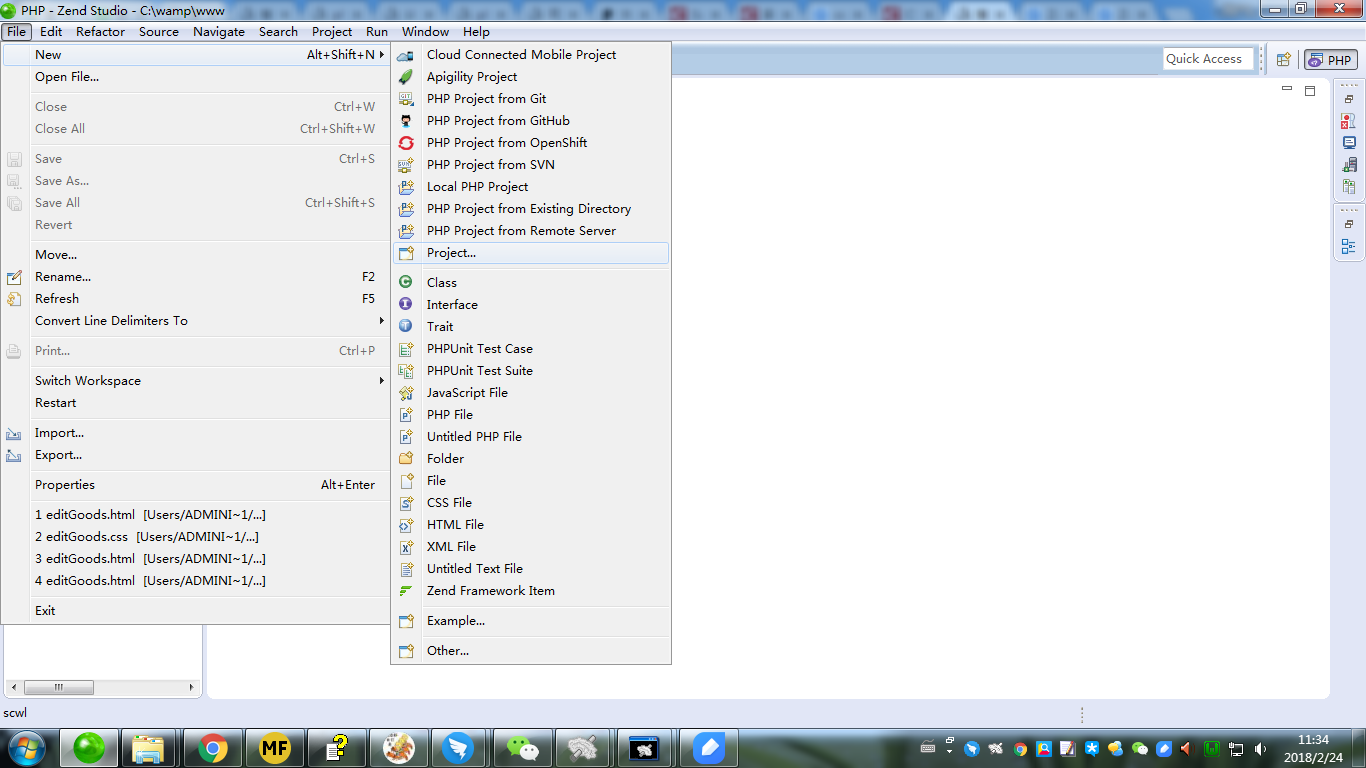Open the network icon in system tray
1366x768 pixels.
1236,748
